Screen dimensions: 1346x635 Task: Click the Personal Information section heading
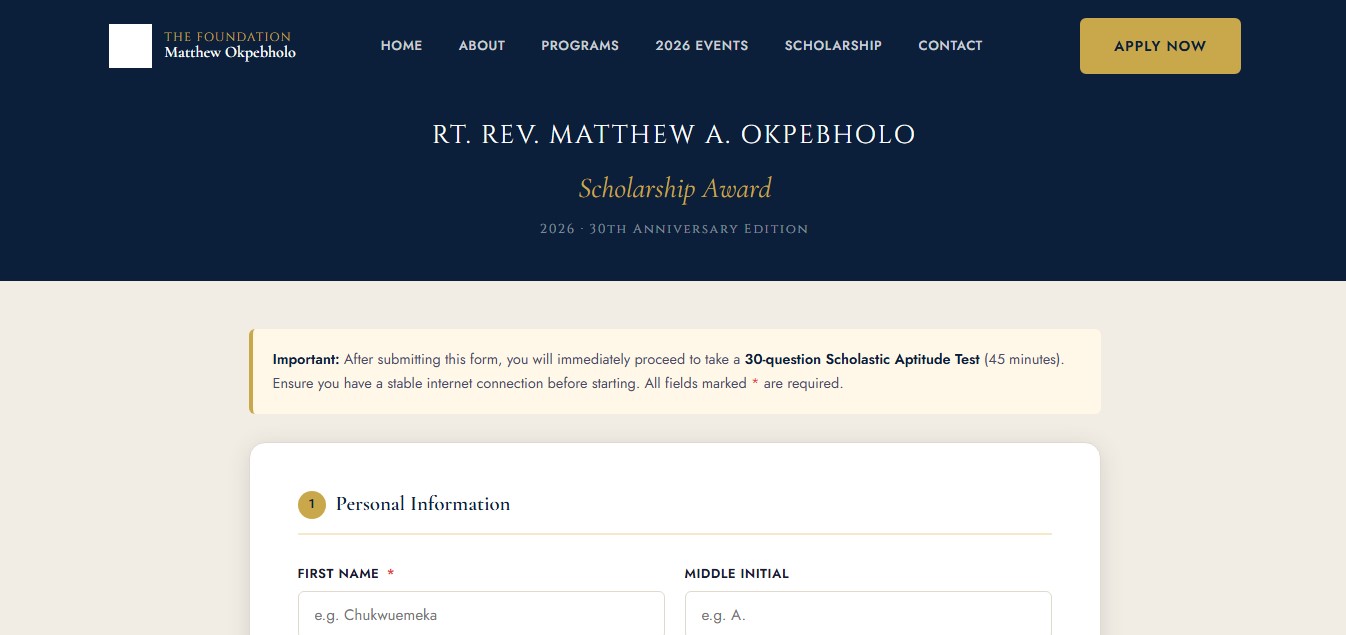[x=423, y=504]
